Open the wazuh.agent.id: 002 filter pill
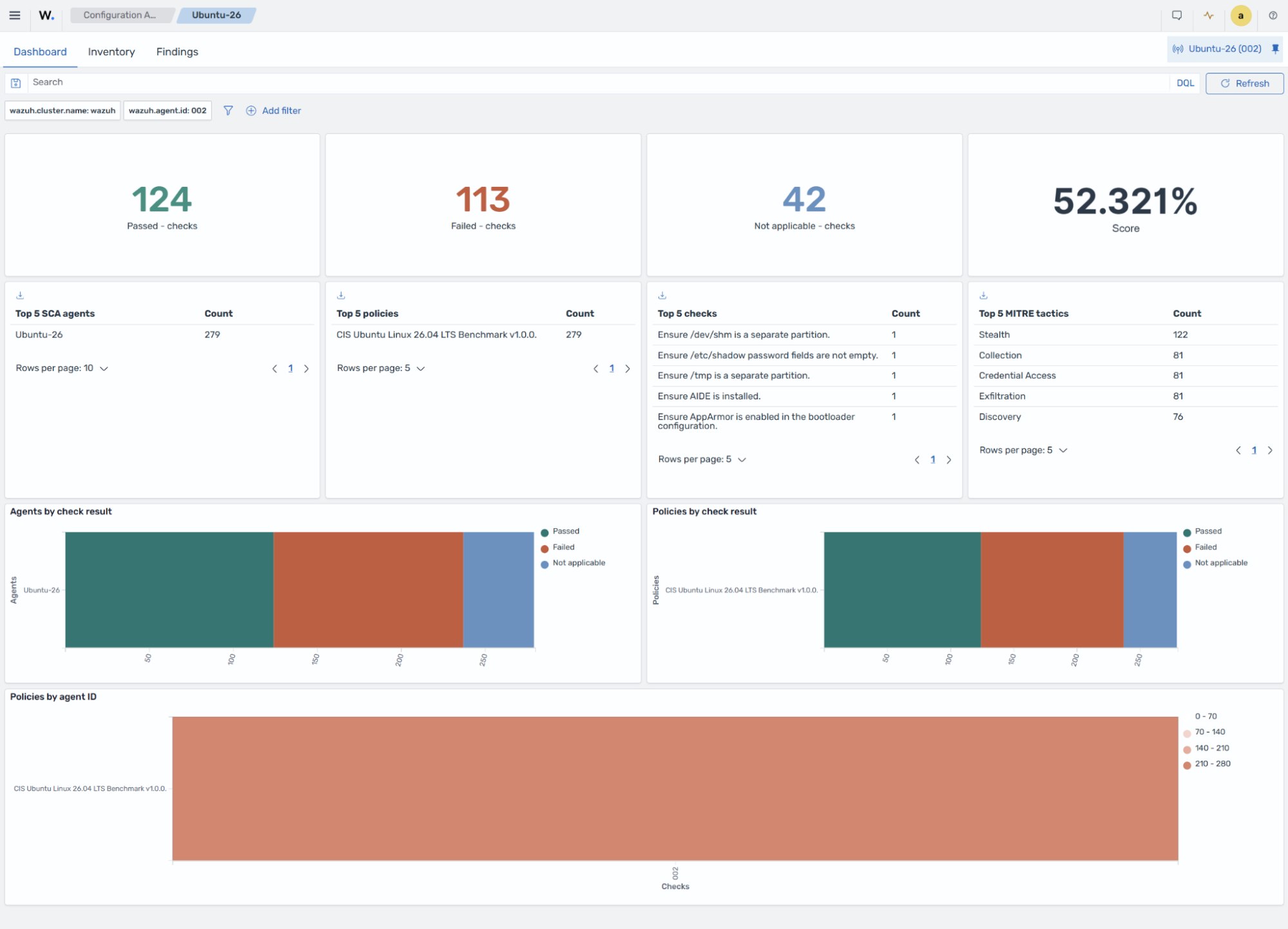 [x=168, y=111]
